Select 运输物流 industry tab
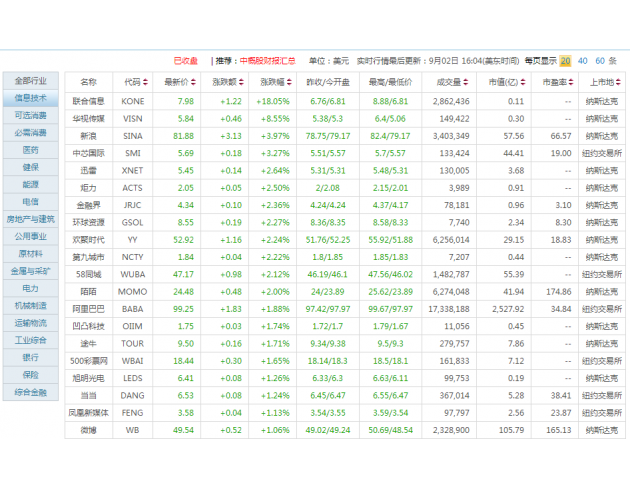The width and height of the screenshot is (630, 490). point(31,323)
